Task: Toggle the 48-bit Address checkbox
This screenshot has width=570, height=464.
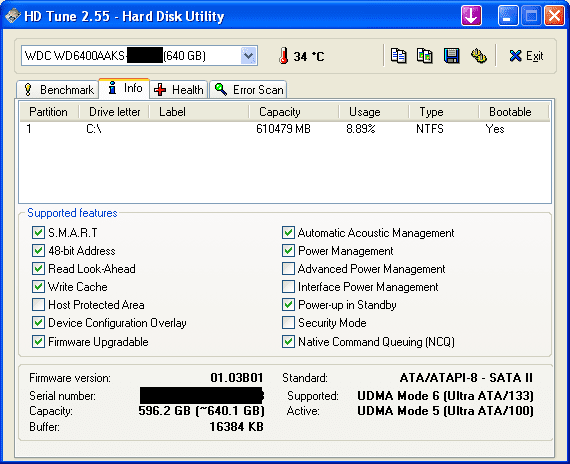Action: click(x=38, y=251)
